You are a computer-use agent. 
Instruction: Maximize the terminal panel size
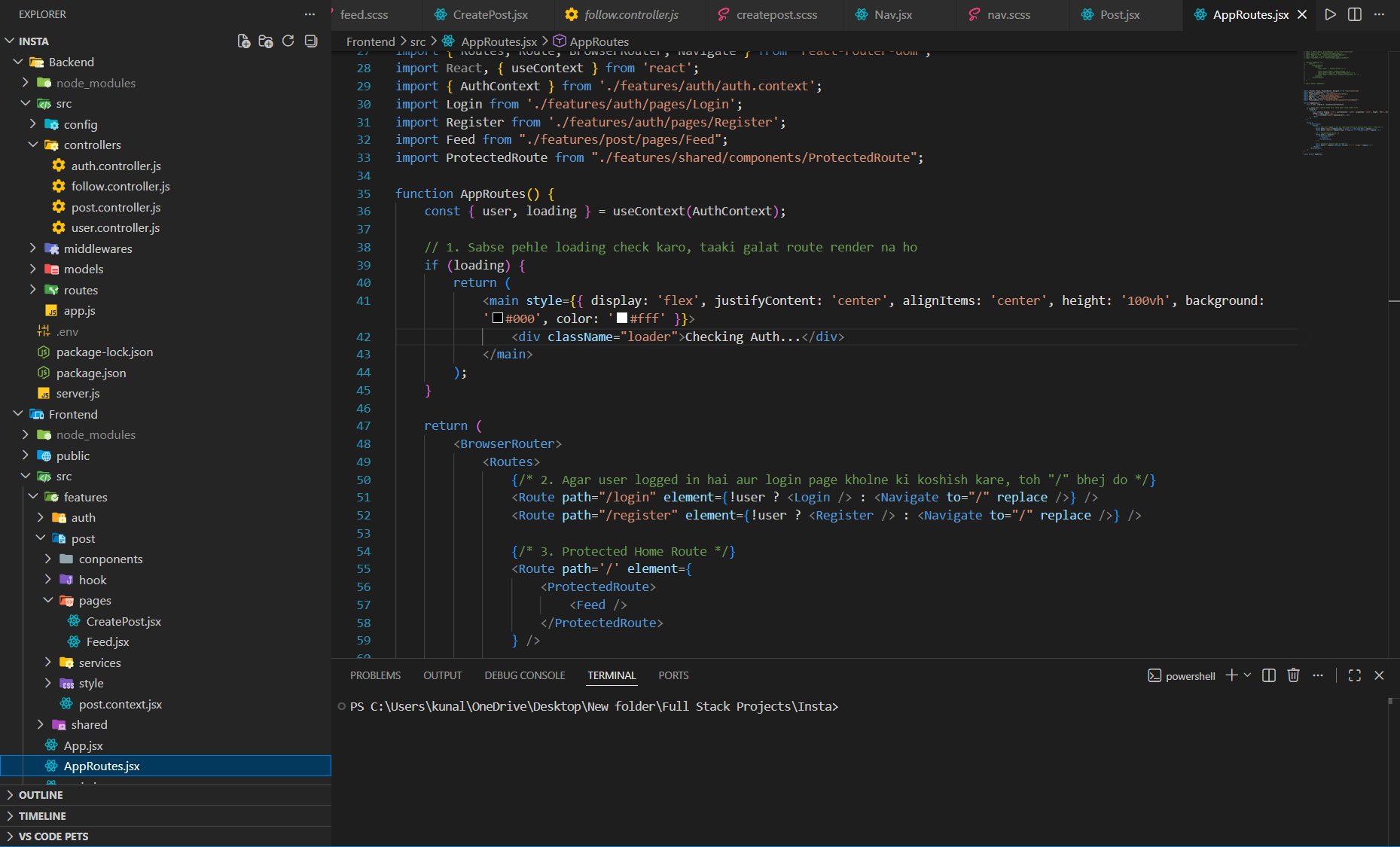[x=1354, y=675]
